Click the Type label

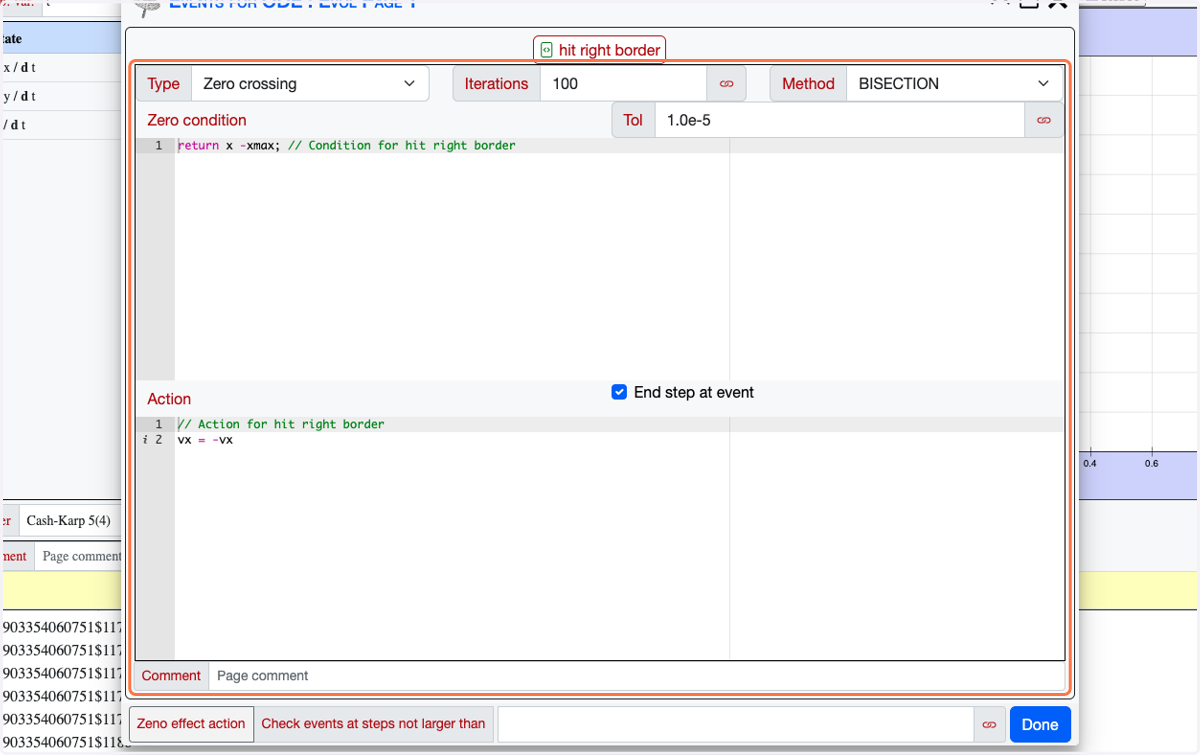163,84
